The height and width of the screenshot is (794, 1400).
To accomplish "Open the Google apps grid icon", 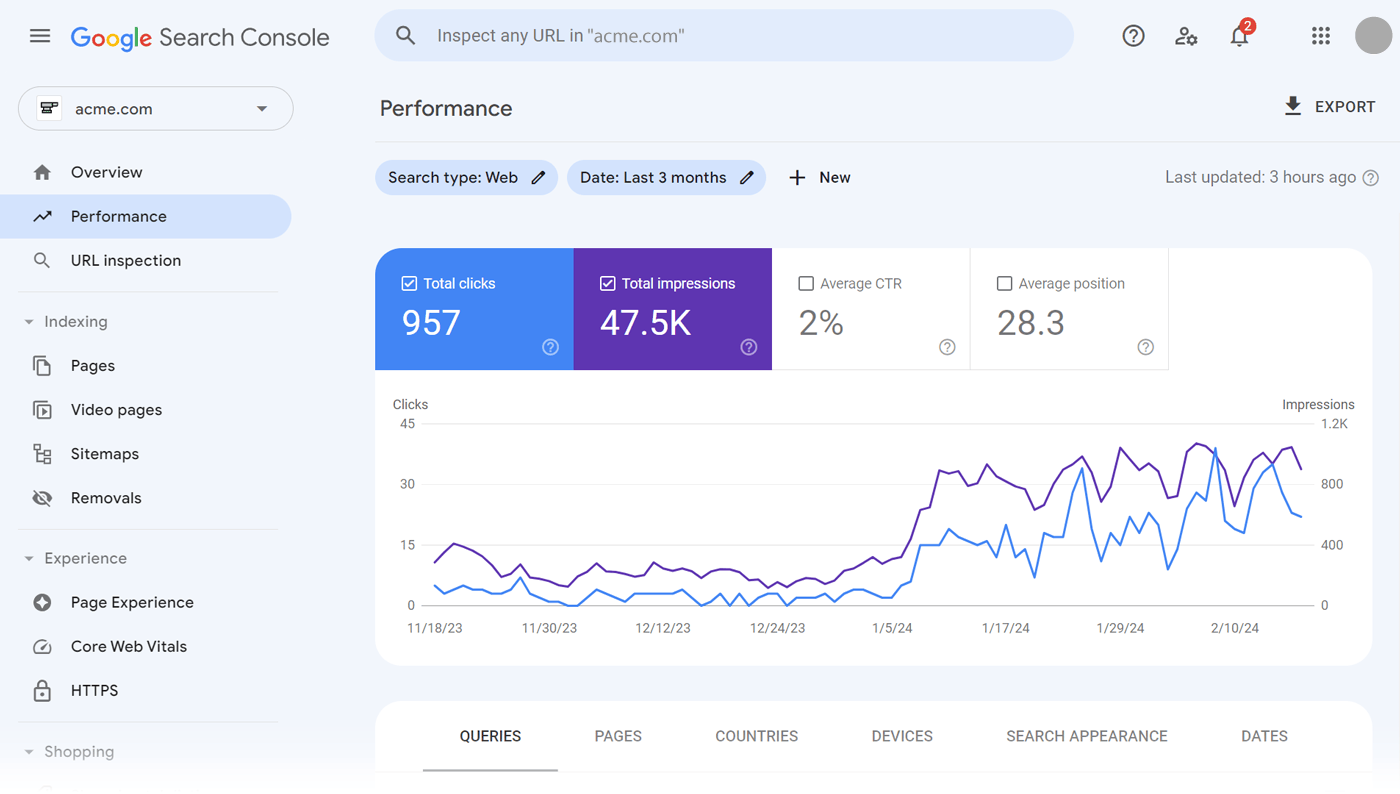I will pyautogui.click(x=1321, y=35).
